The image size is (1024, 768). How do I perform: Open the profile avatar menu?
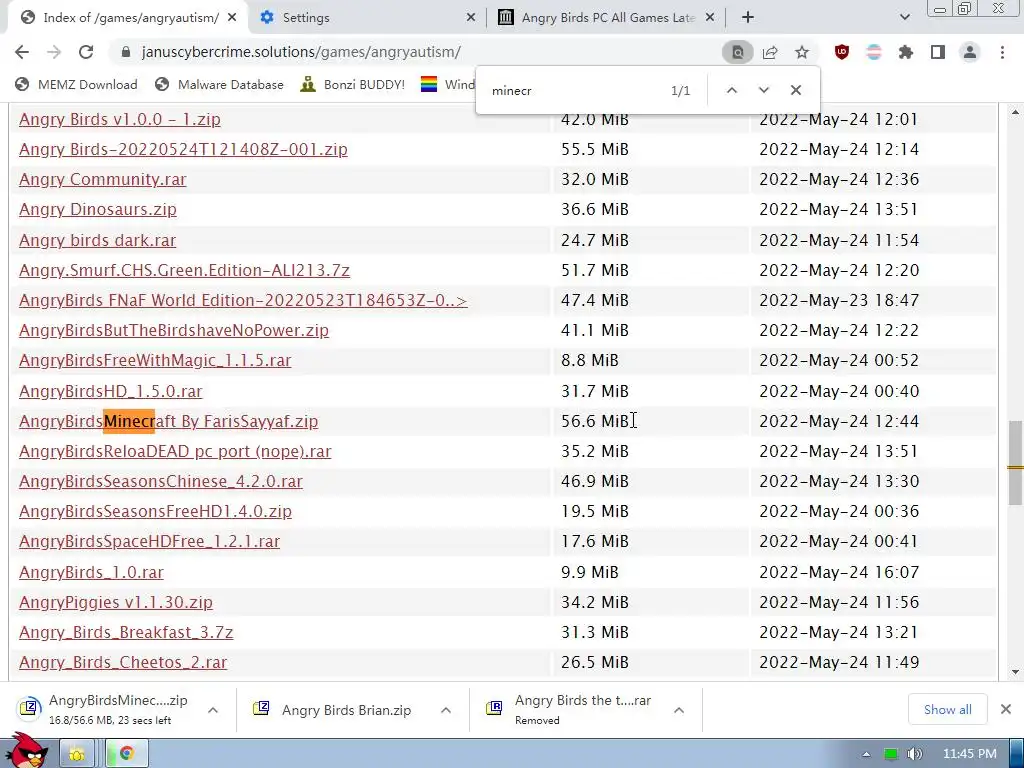coord(970,52)
